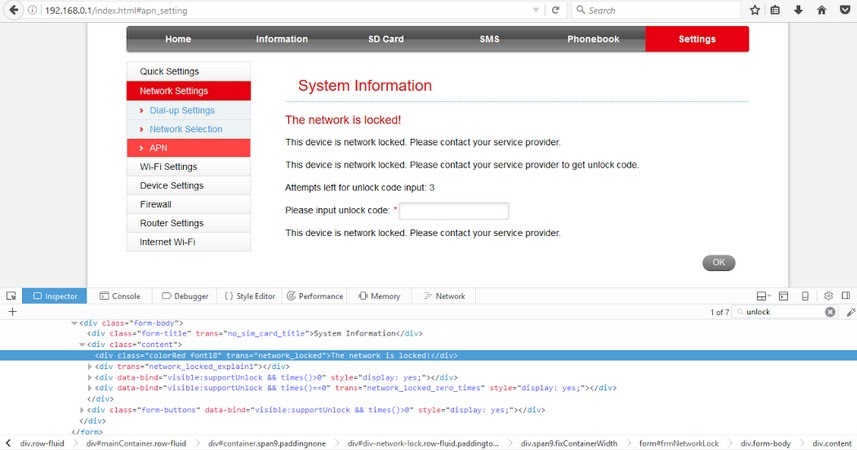Create new node with the plus icon
Screen dimensions: 857x450
click(x=12, y=312)
